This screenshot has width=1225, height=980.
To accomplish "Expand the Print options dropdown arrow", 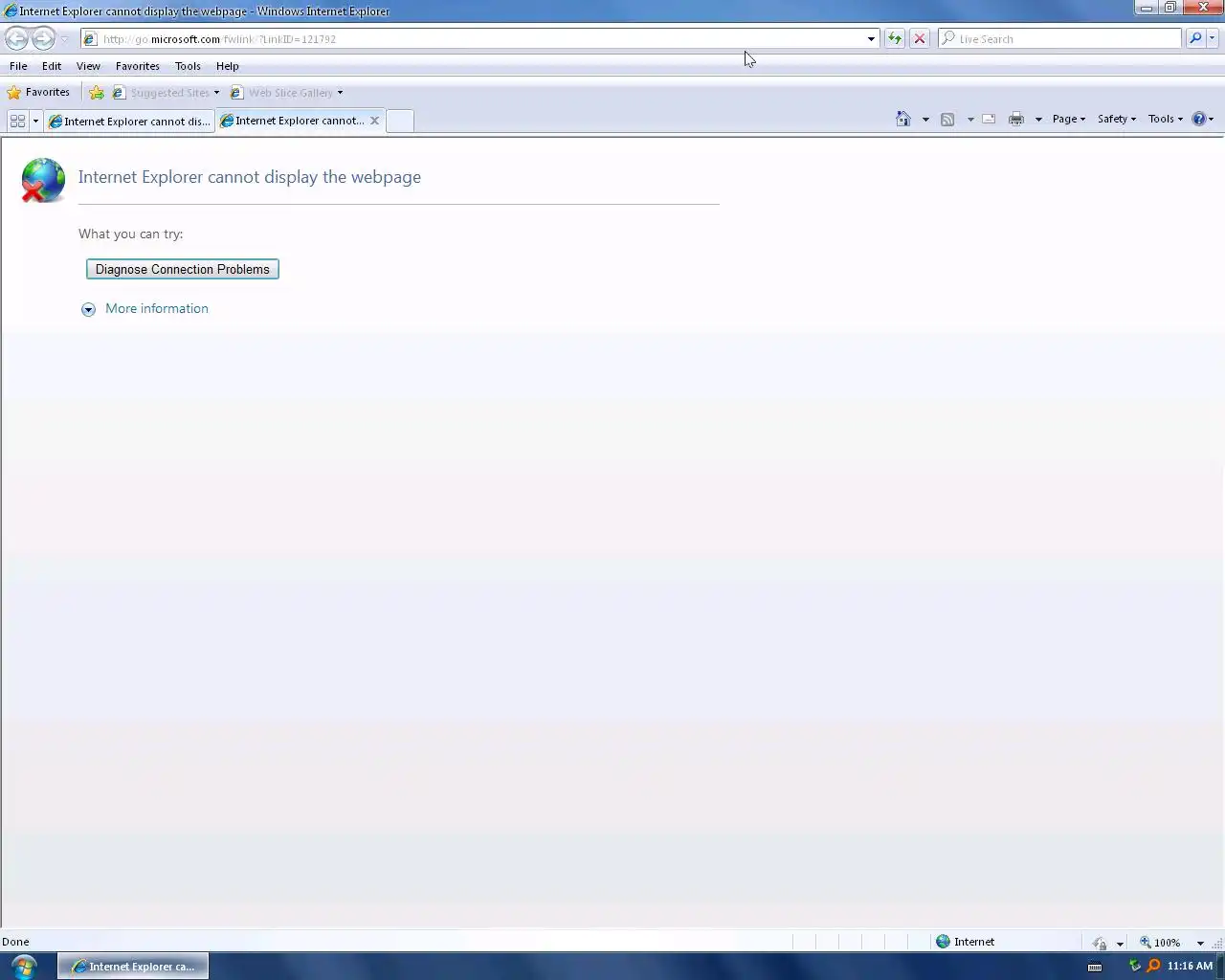I will [x=1038, y=120].
